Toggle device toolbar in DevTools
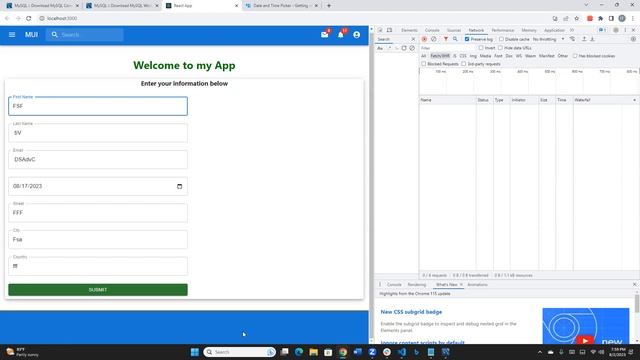Screen dimensions: 640x360 [x=389, y=30]
